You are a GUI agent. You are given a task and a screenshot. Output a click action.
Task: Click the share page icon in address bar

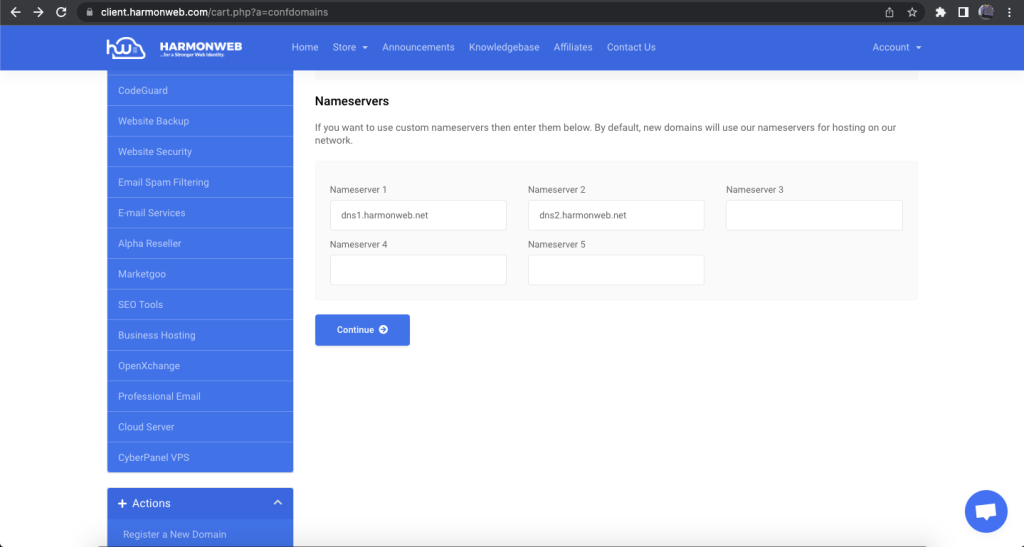[x=889, y=12]
